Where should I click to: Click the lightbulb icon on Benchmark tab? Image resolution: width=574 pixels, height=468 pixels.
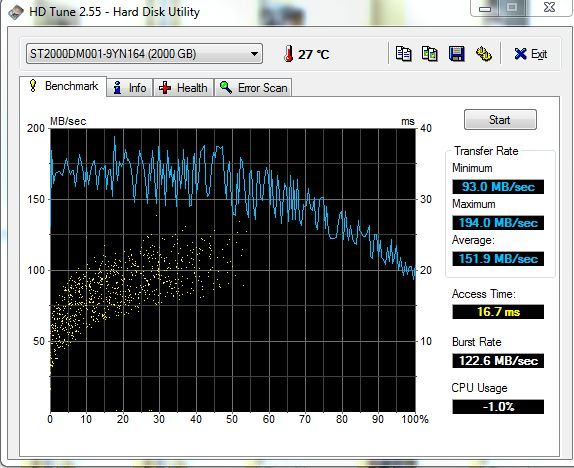click(x=33, y=86)
